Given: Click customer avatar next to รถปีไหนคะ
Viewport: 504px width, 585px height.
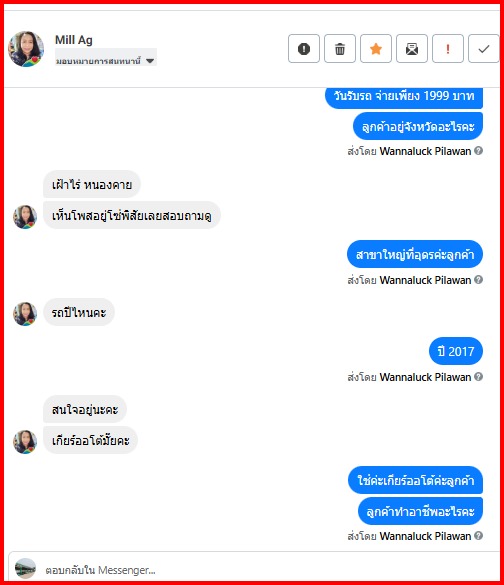Looking at the screenshot, I should pyautogui.click(x=25, y=313).
